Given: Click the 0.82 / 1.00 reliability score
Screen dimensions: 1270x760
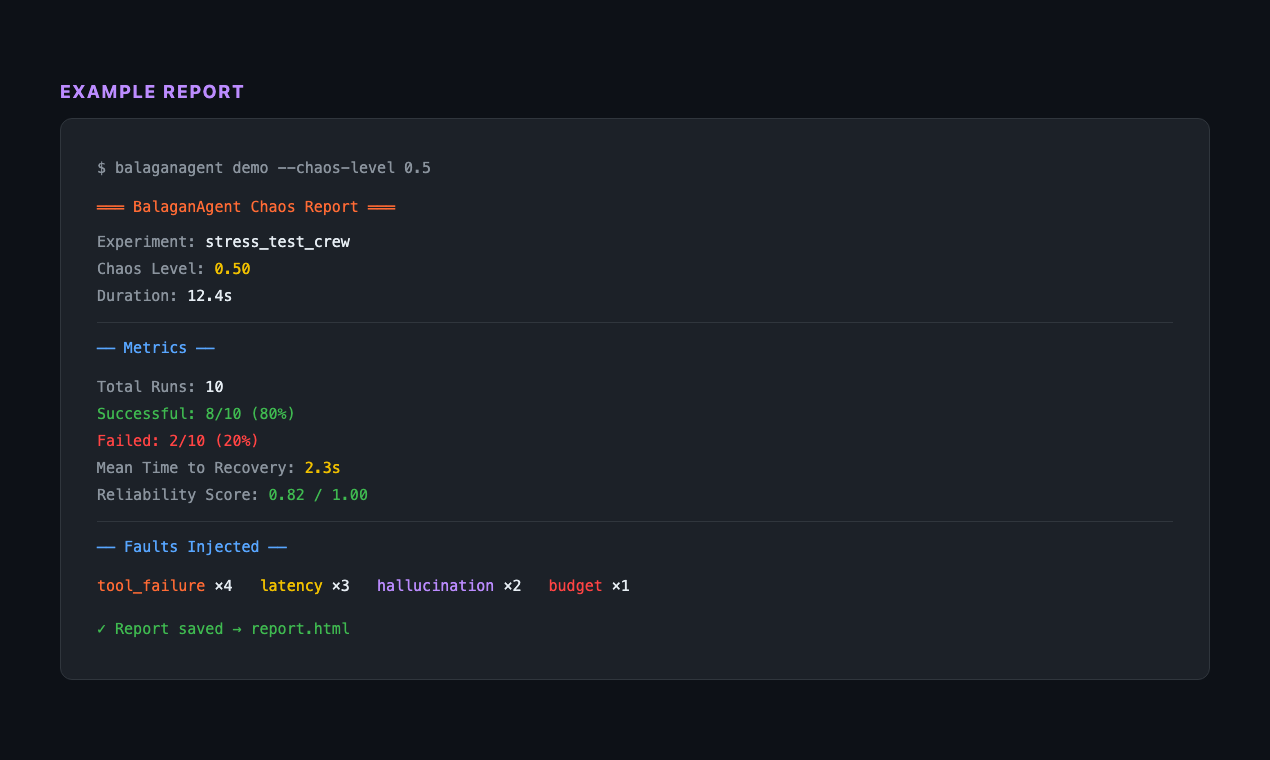Looking at the screenshot, I should pos(317,495).
